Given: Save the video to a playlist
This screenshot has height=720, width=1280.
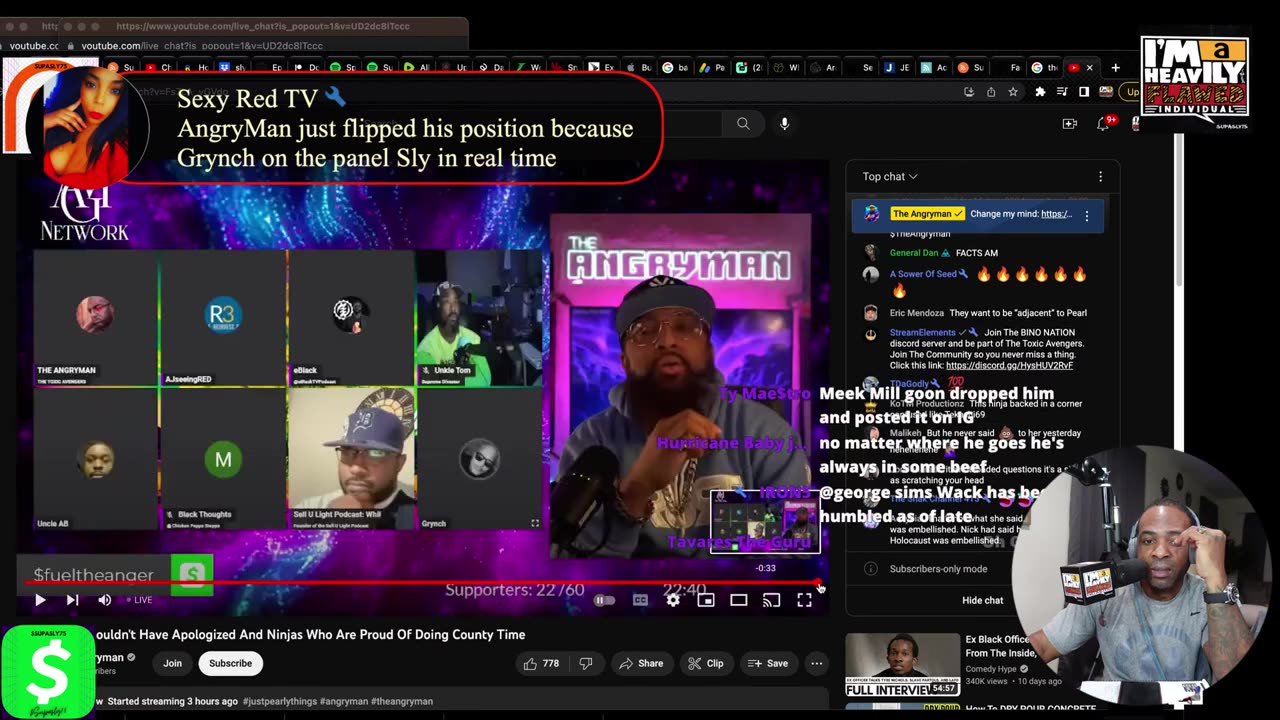Looking at the screenshot, I should click(x=768, y=663).
